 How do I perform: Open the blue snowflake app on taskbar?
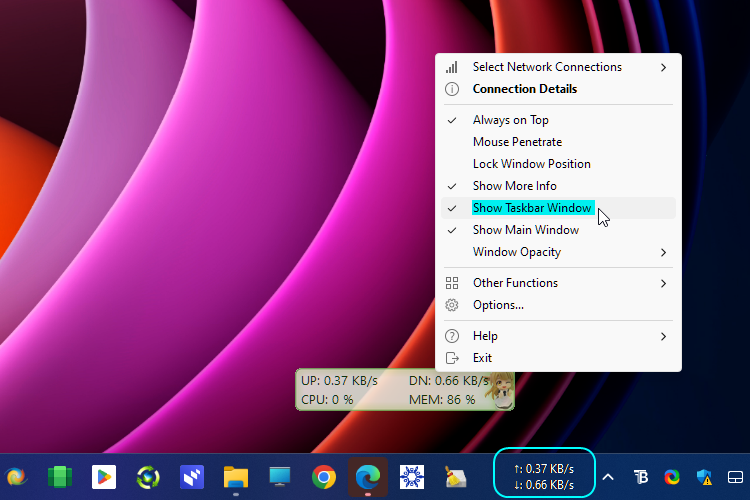tap(412, 477)
